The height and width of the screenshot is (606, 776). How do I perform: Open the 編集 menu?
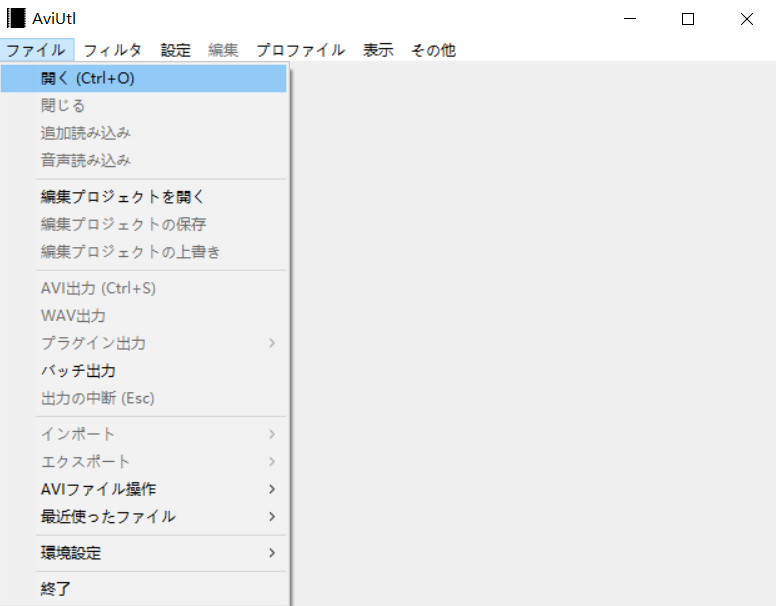point(223,50)
